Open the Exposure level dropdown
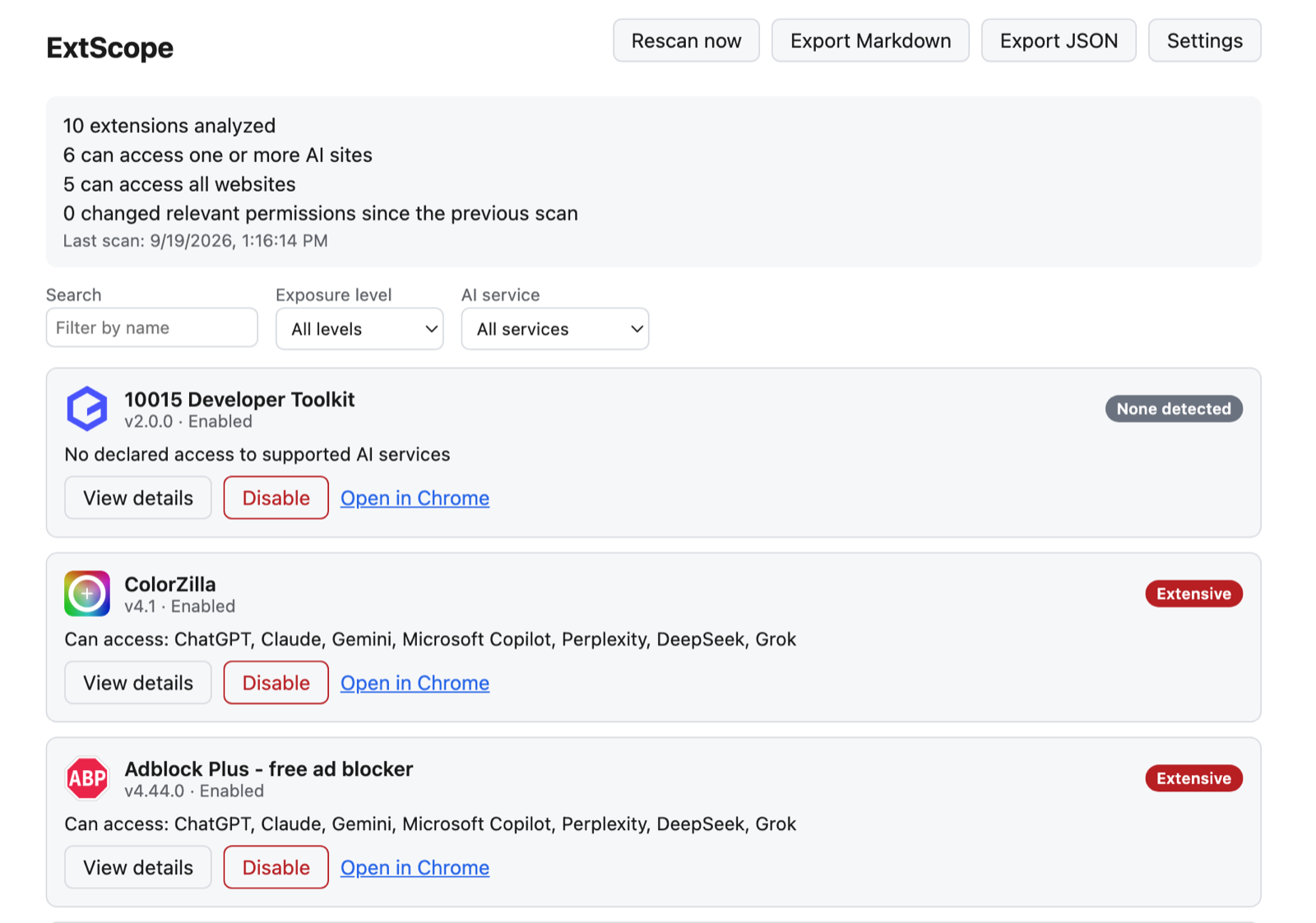Viewport: 1316px width, 923px height. [x=359, y=329]
